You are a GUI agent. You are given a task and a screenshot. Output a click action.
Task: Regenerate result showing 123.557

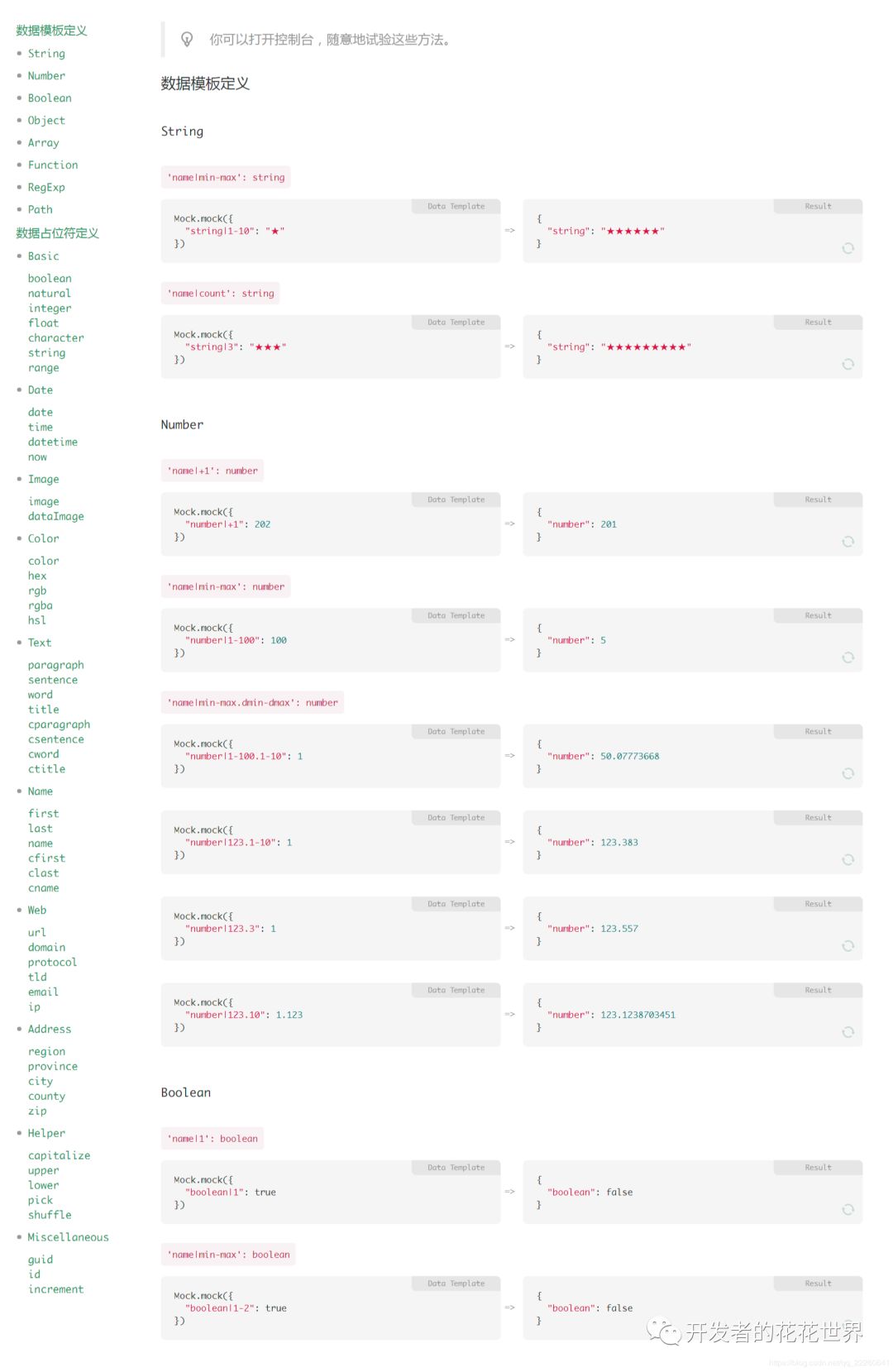(848, 946)
